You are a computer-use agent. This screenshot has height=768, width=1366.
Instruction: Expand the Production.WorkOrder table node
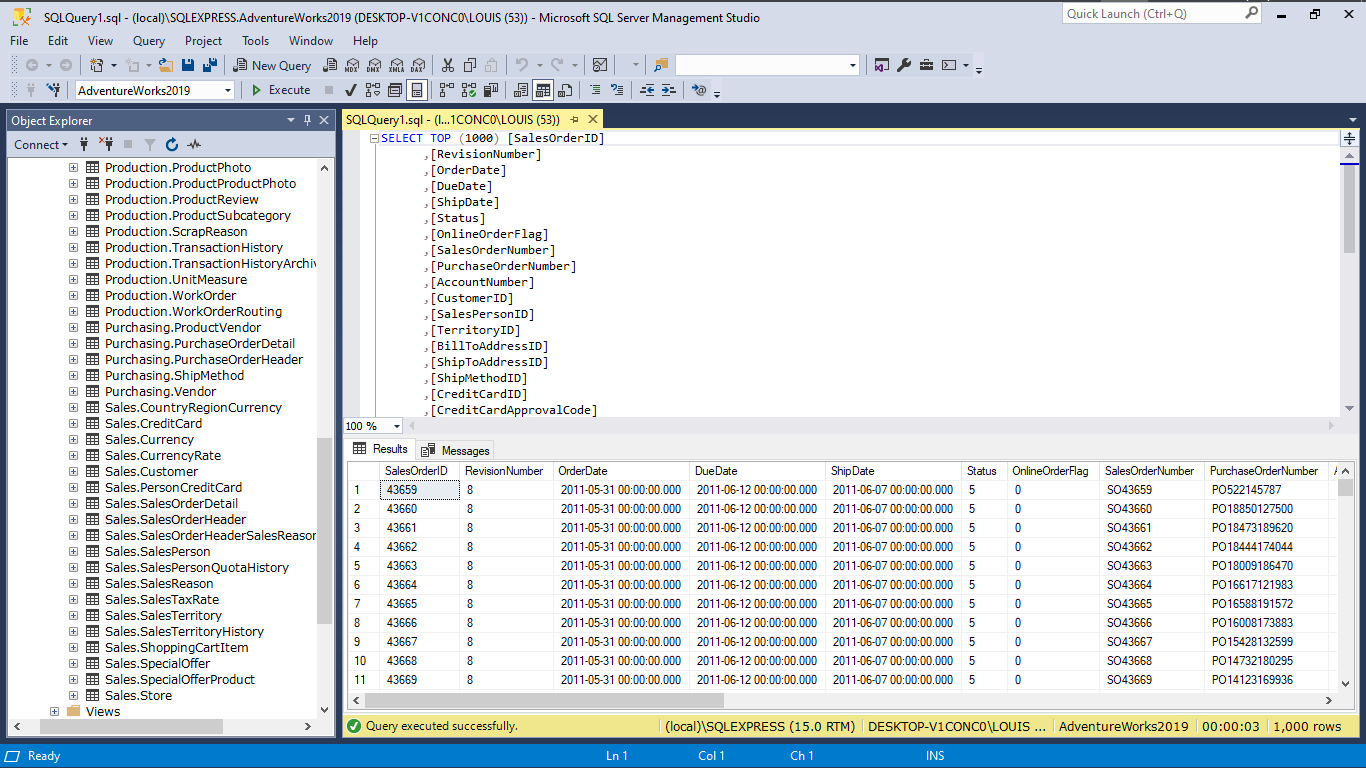click(73, 295)
